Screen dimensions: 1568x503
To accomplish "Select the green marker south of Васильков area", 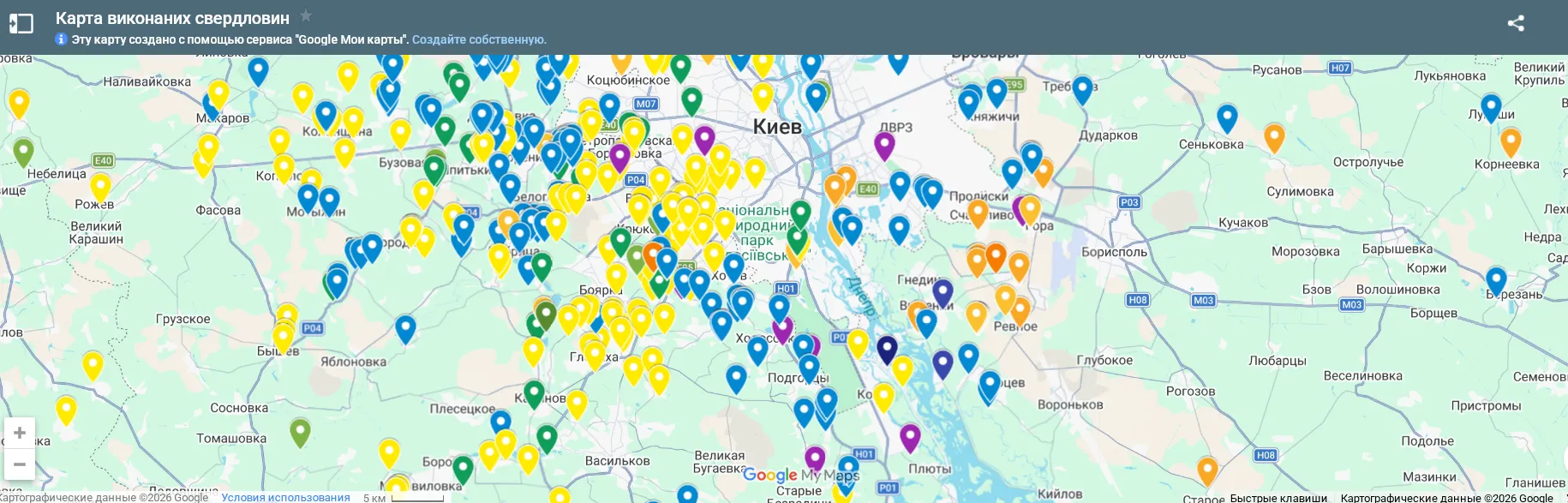I will [463, 470].
